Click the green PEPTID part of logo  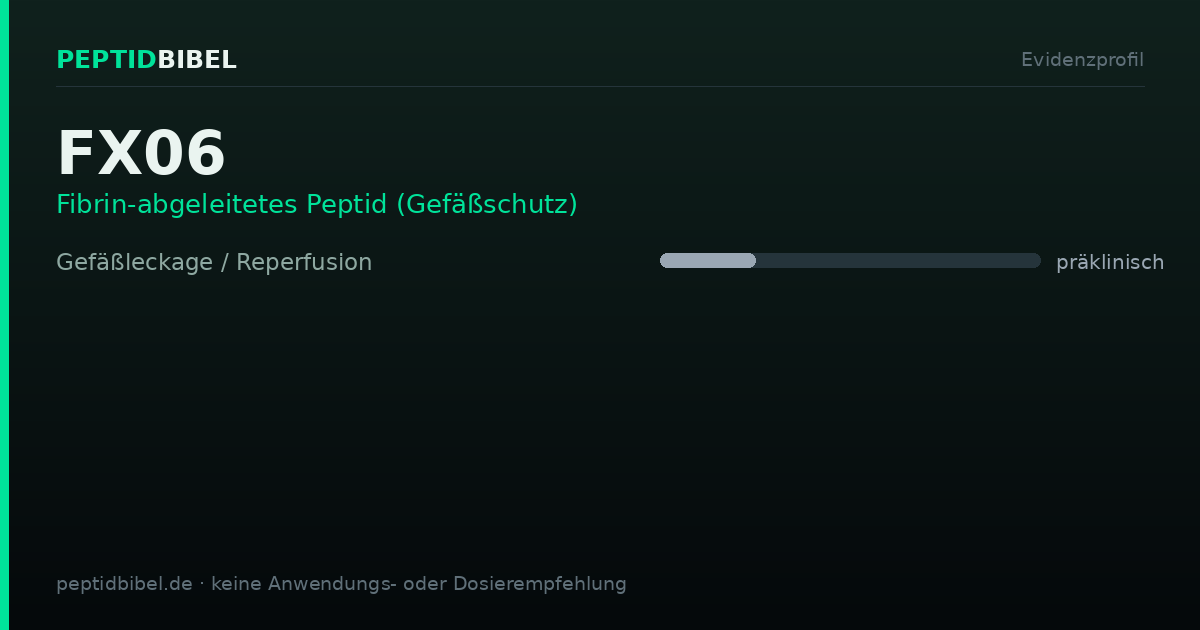pos(107,60)
